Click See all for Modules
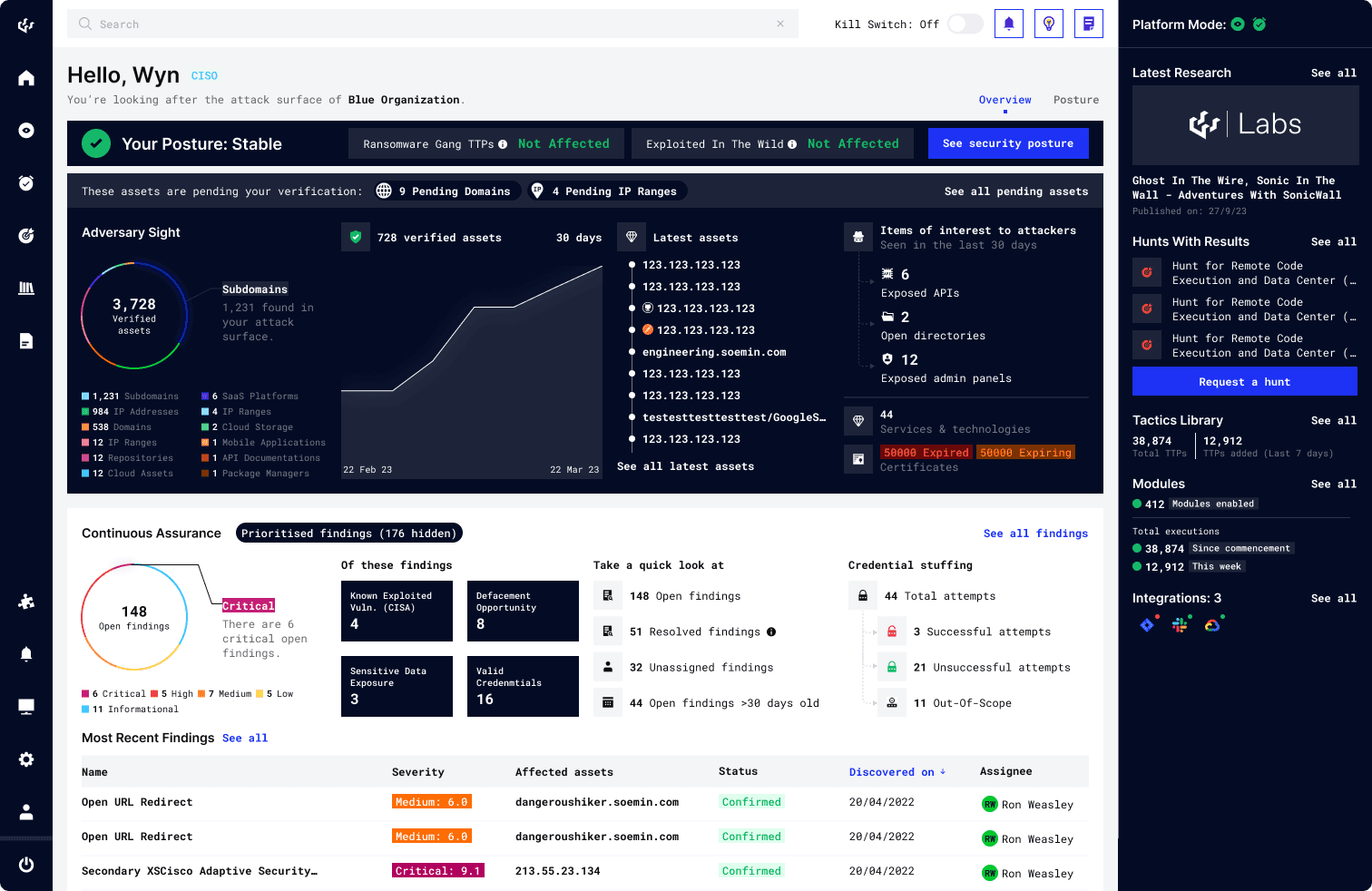Screen dimensions: 1372x891 tap(1334, 485)
